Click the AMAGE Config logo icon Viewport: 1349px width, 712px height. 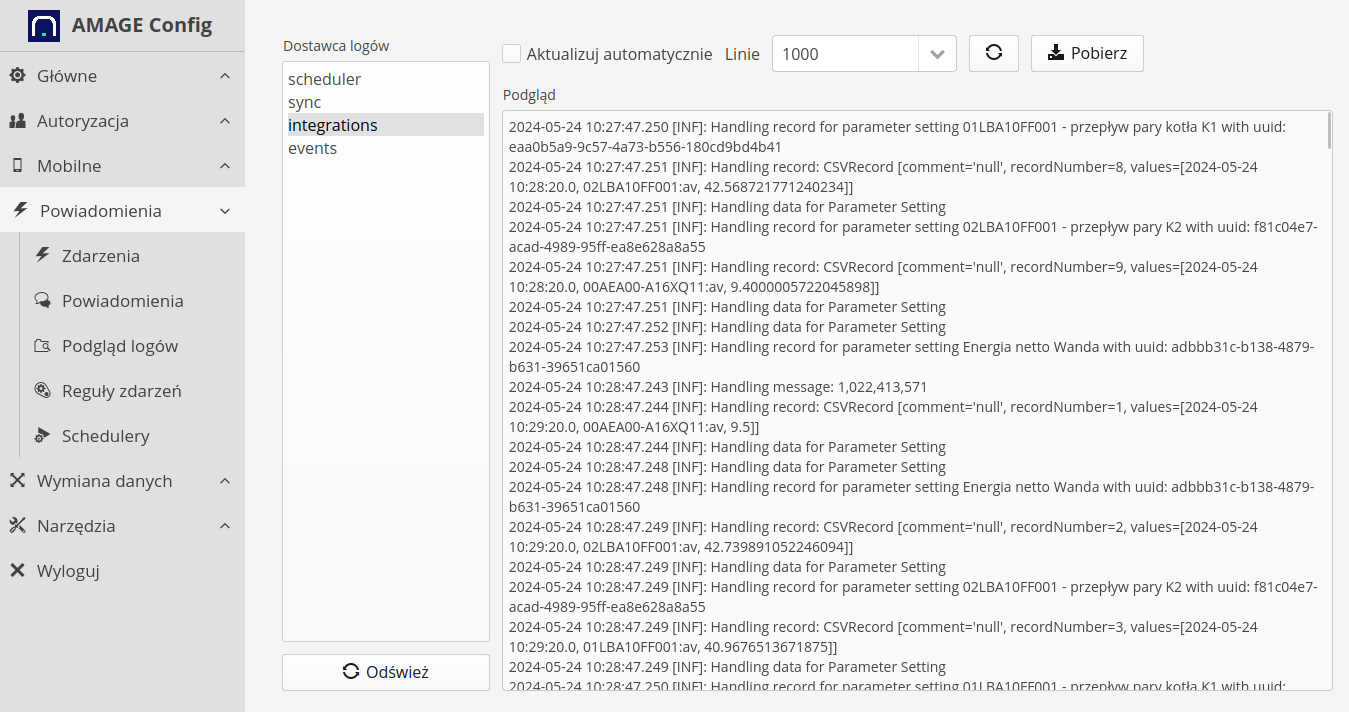(43, 26)
